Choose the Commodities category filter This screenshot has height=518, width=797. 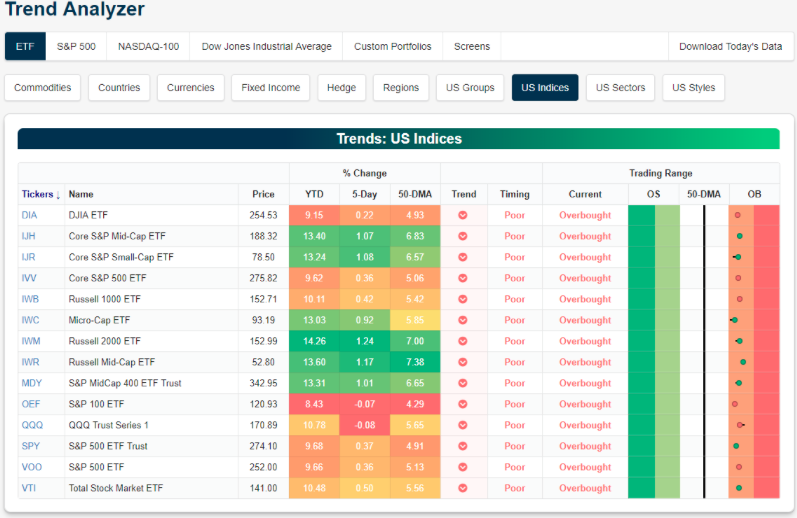coord(43,88)
